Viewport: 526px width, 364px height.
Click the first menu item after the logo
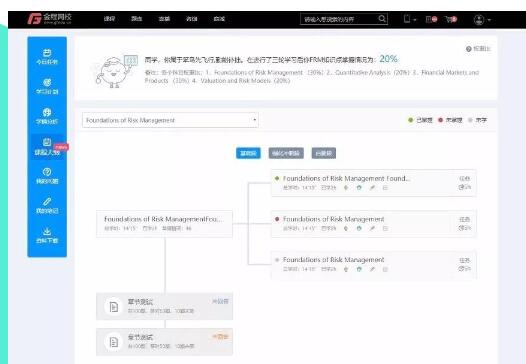click(109, 19)
